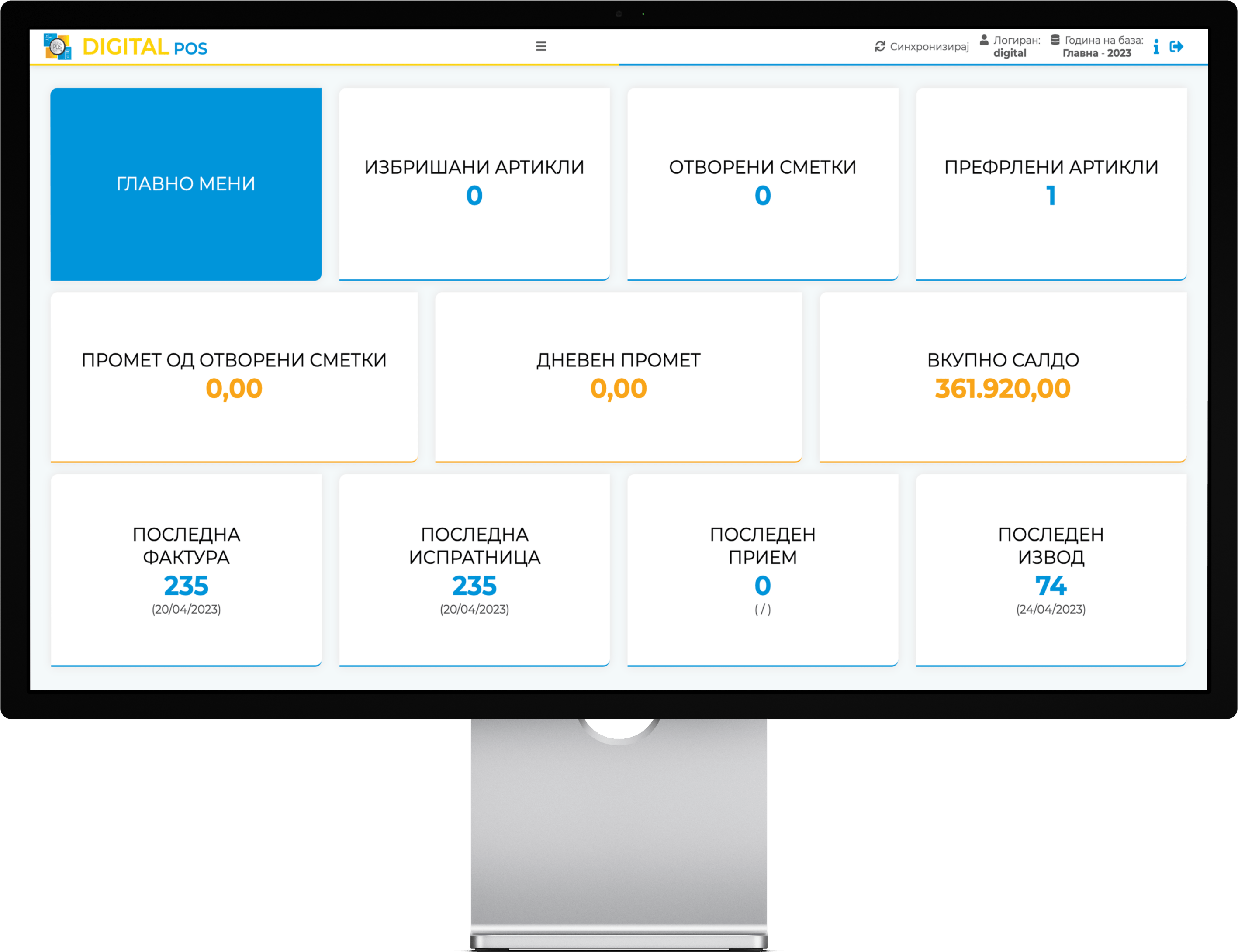Click the 74 statement number
Viewport: 1238px width, 952px height.
point(1051,586)
